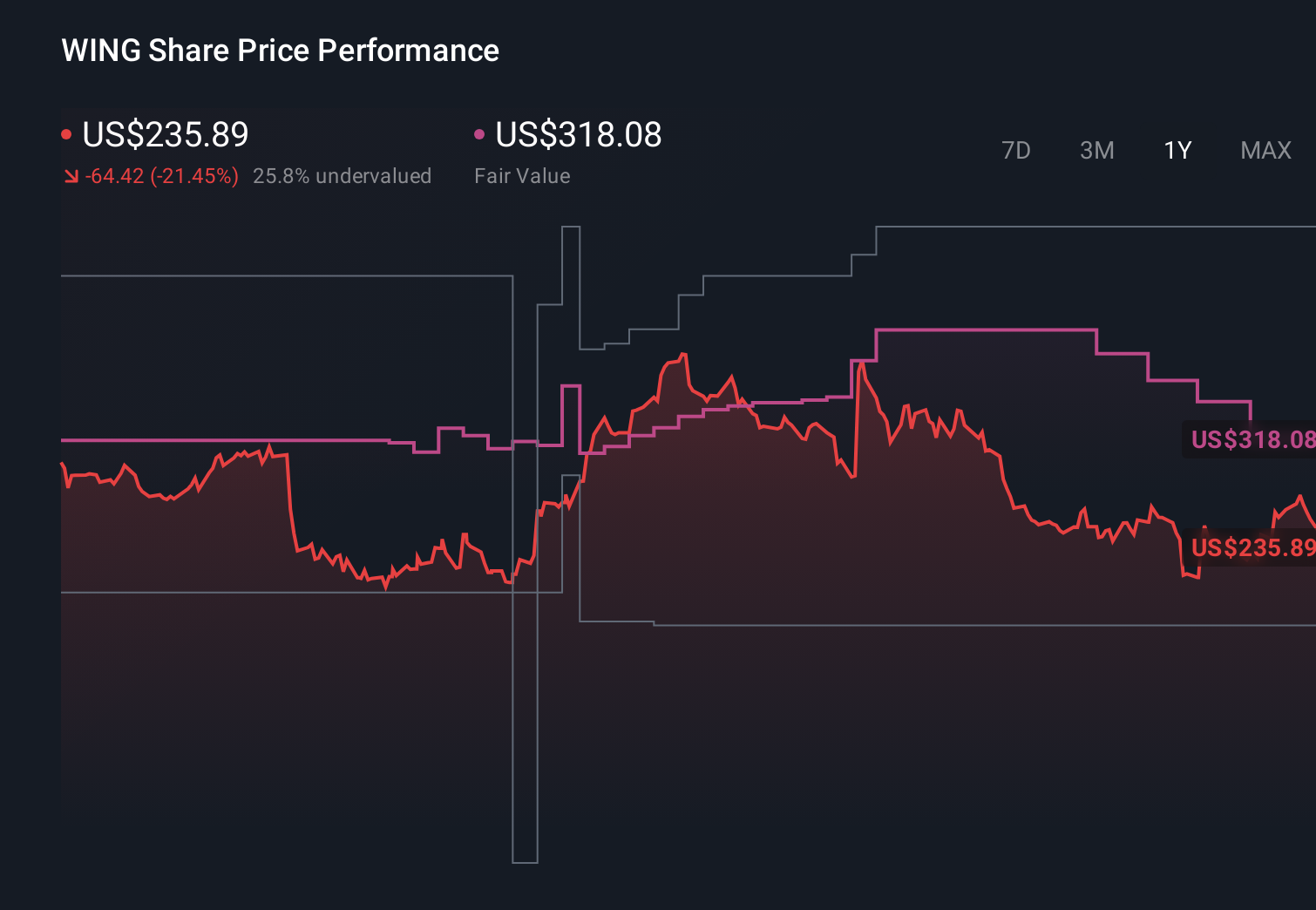
Task: Click the red share price legend dot
Action: (x=67, y=132)
